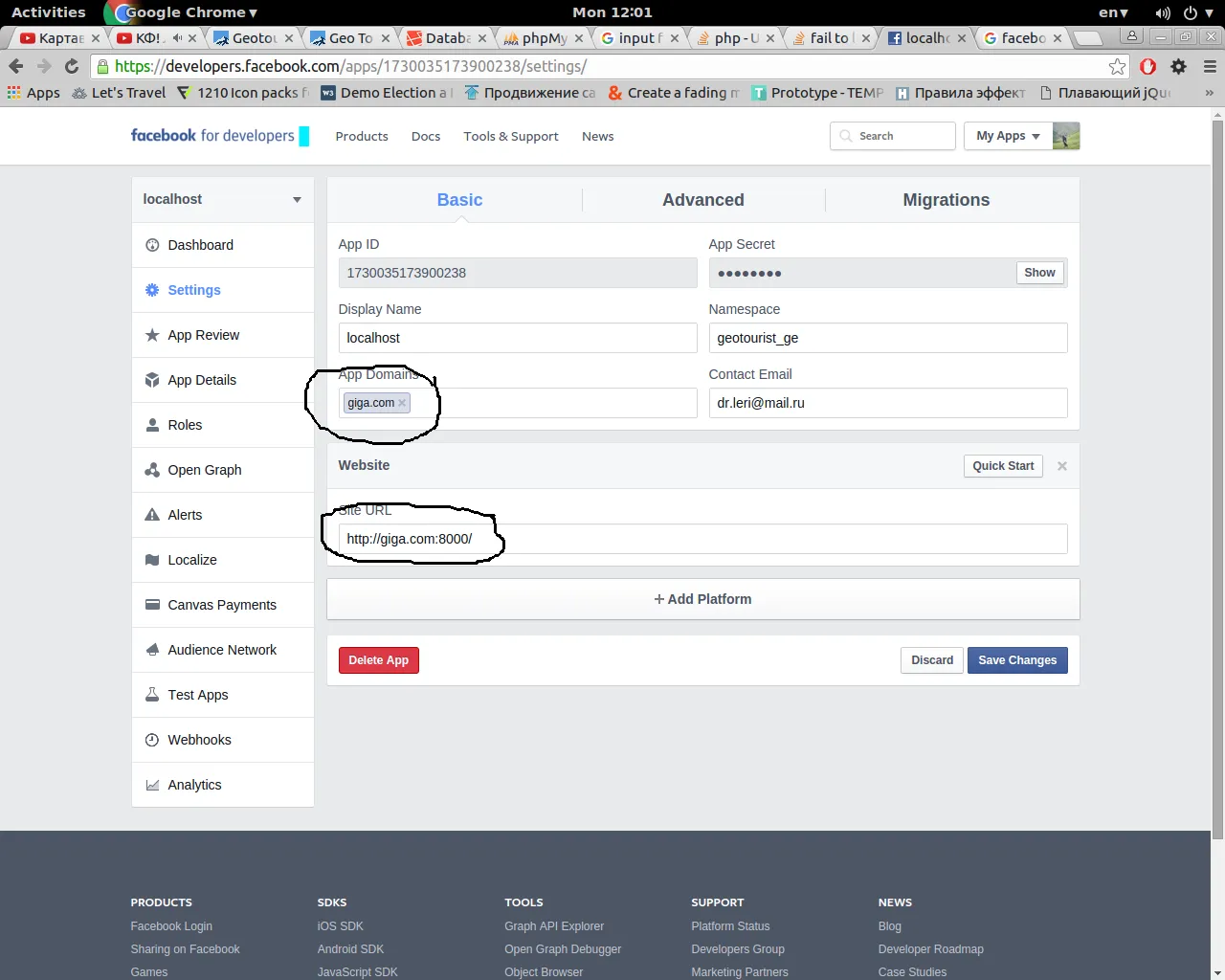1225x980 pixels.
Task: Open the Platform Status footer link
Action: point(730,926)
